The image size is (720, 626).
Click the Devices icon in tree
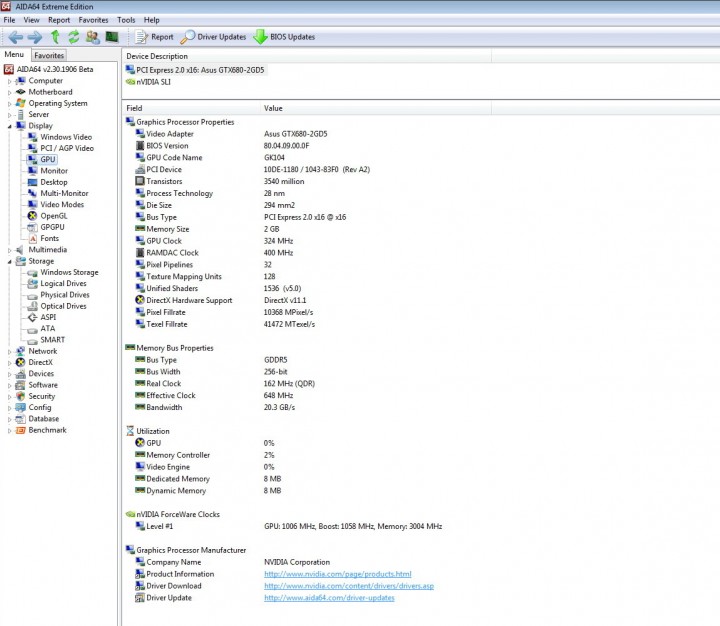[x=20, y=373]
